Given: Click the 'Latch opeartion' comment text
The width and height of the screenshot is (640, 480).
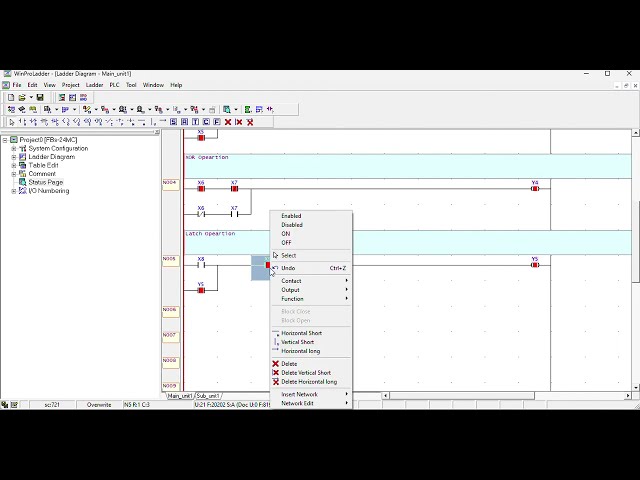Looking at the screenshot, I should (210, 233).
